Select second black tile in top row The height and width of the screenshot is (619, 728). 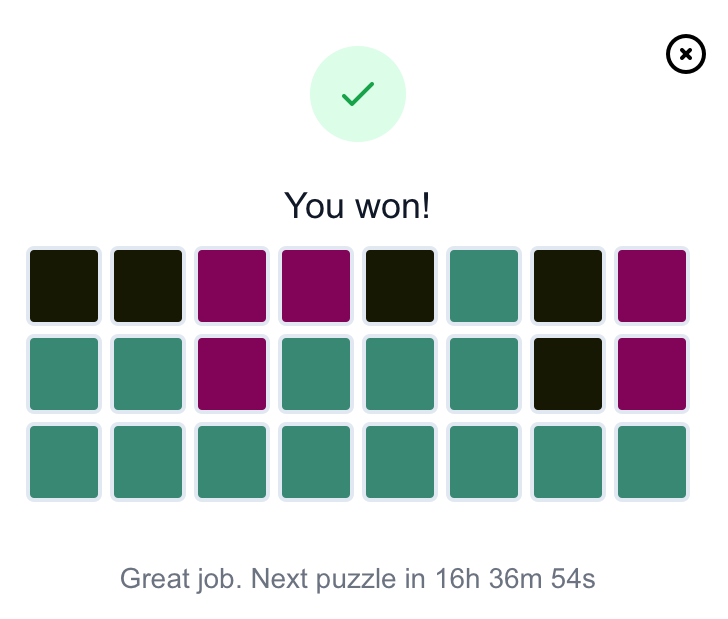tap(148, 286)
